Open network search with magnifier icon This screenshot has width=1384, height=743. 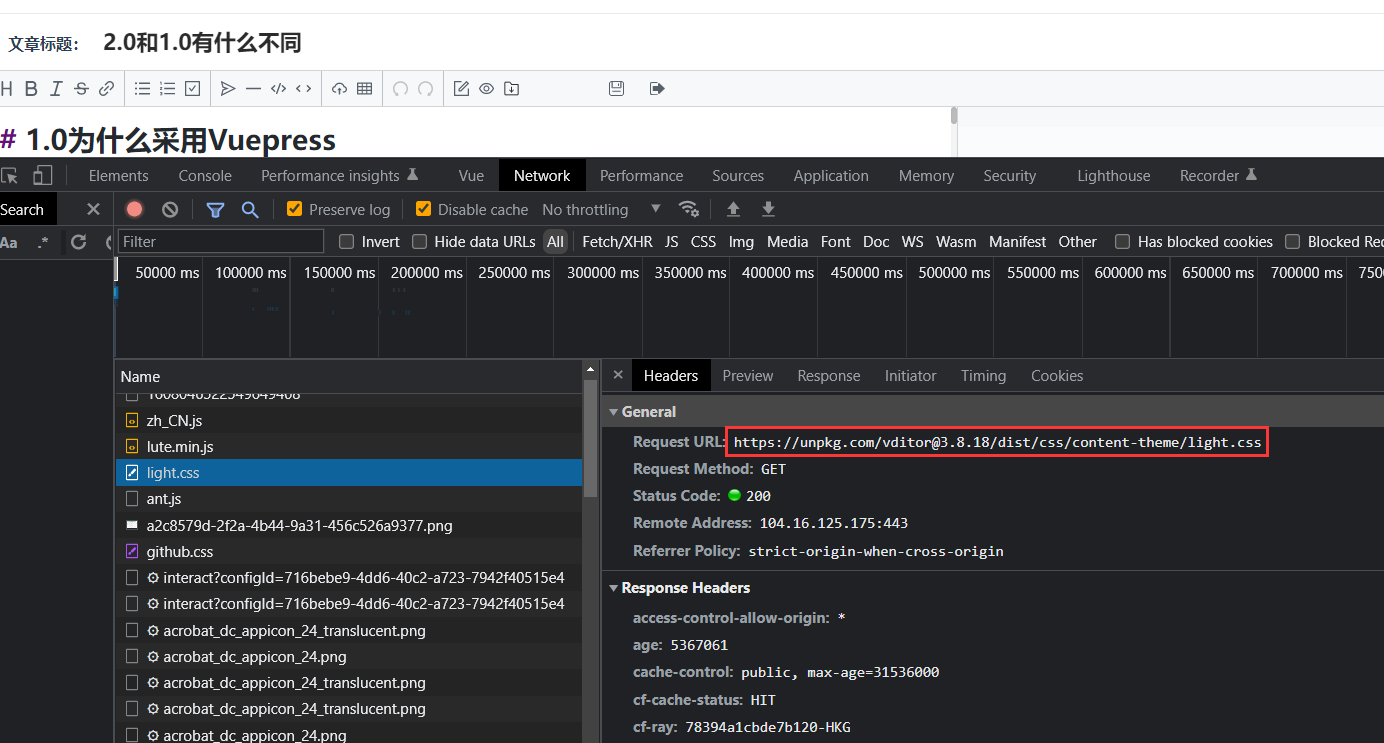tap(250, 209)
